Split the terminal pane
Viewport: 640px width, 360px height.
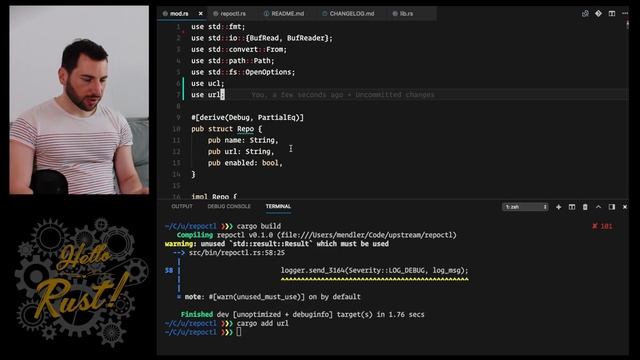pos(572,207)
